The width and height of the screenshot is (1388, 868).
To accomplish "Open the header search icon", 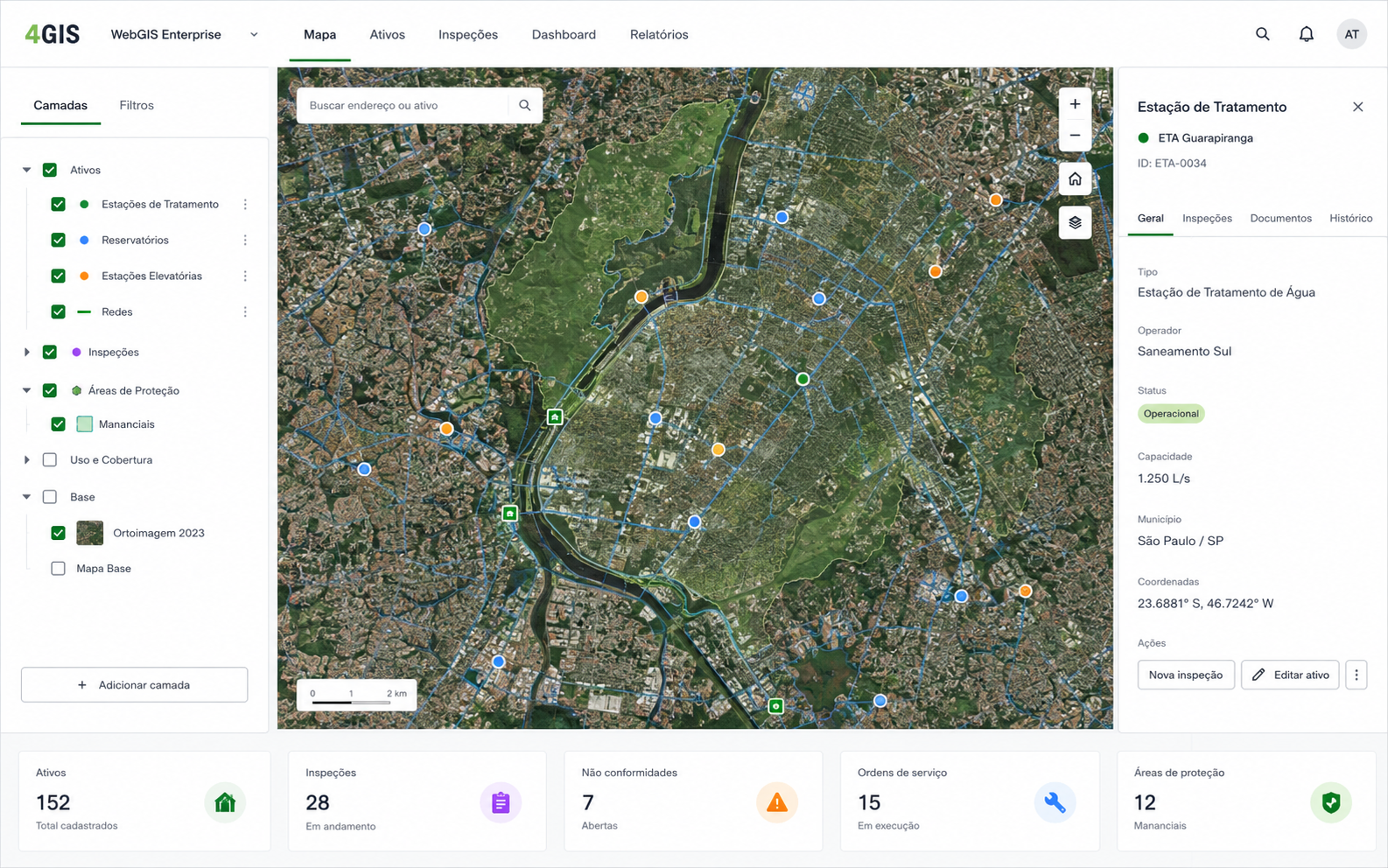I will point(1262,34).
